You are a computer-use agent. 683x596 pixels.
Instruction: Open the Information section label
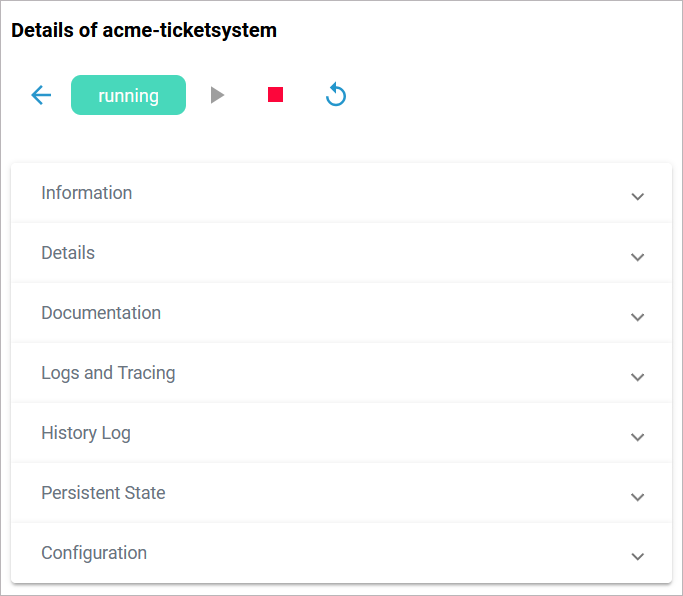click(x=86, y=193)
